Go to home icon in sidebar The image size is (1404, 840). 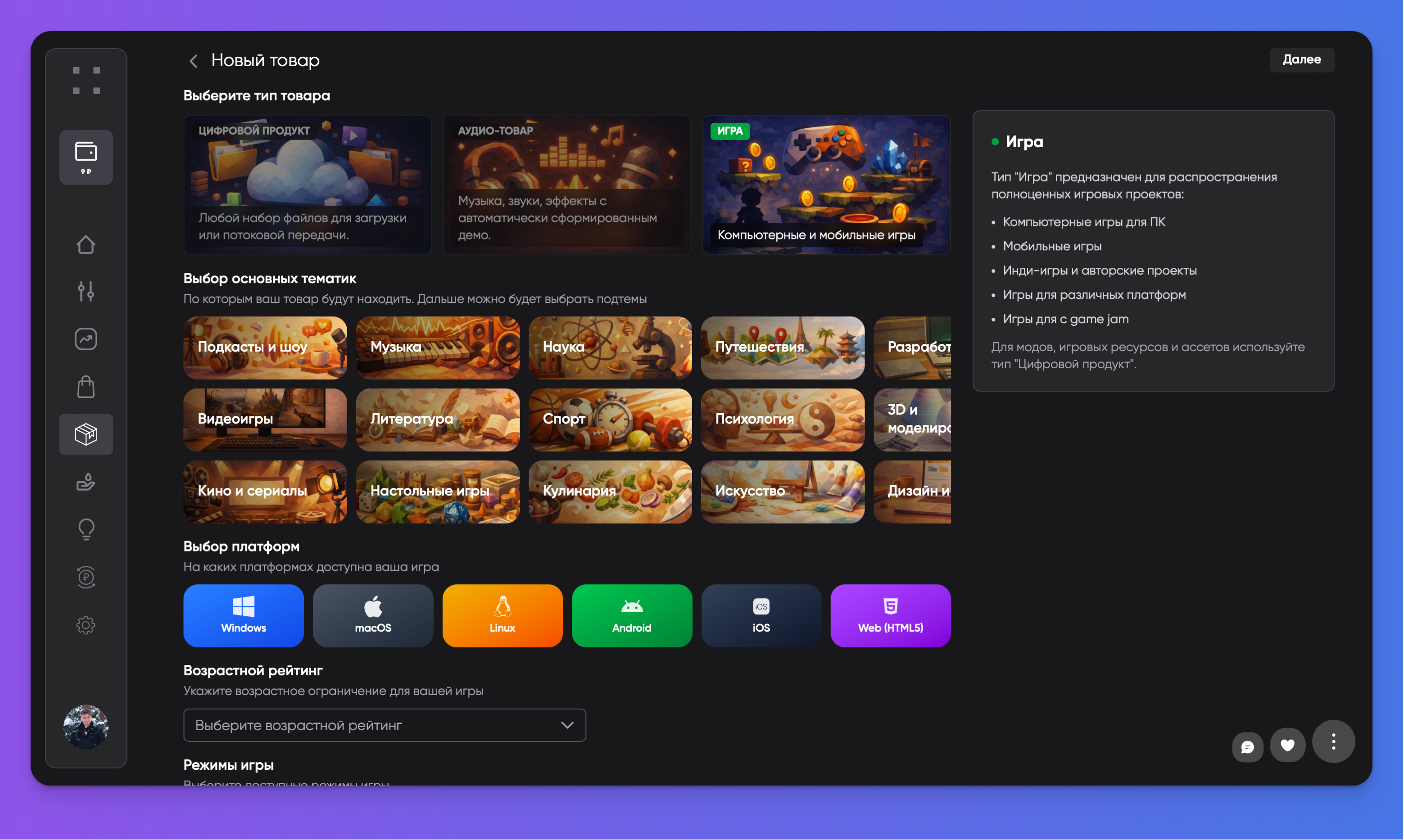(86, 245)
